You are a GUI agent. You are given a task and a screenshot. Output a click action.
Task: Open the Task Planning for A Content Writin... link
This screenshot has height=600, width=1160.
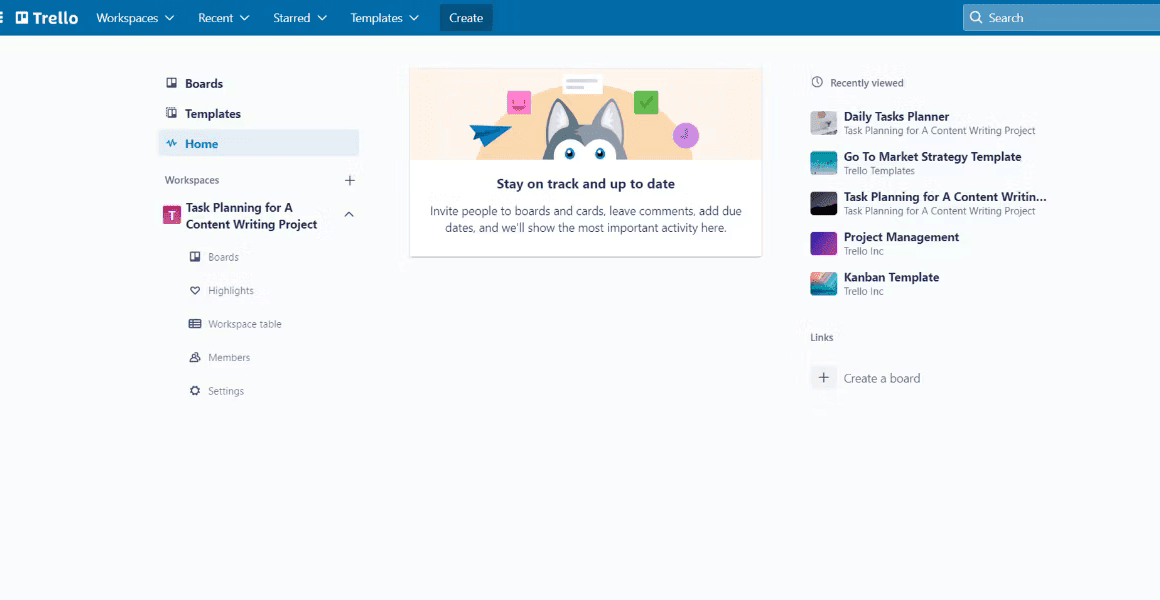click(945, 197)
